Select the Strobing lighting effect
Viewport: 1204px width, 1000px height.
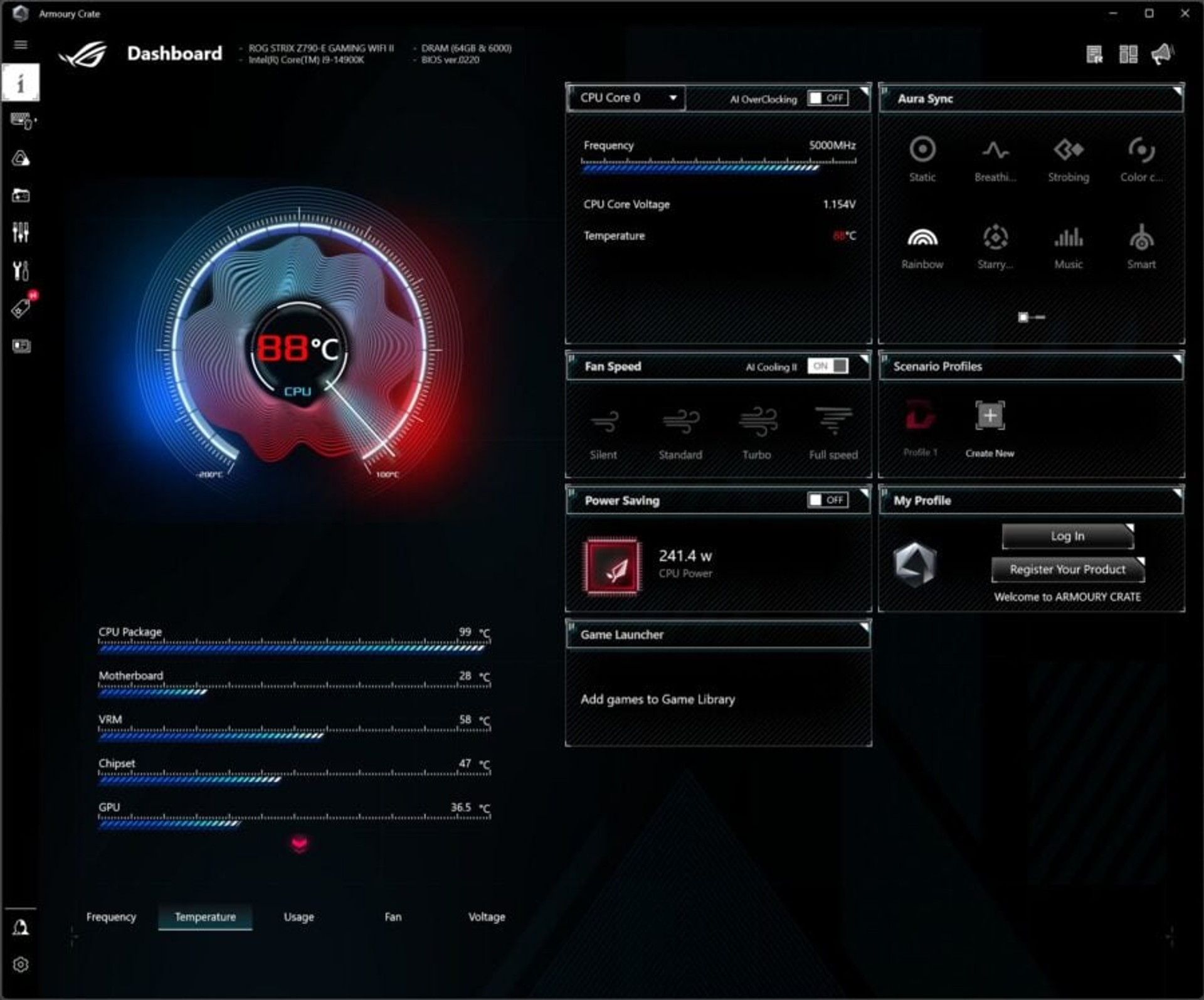[x=1069, y=160]
